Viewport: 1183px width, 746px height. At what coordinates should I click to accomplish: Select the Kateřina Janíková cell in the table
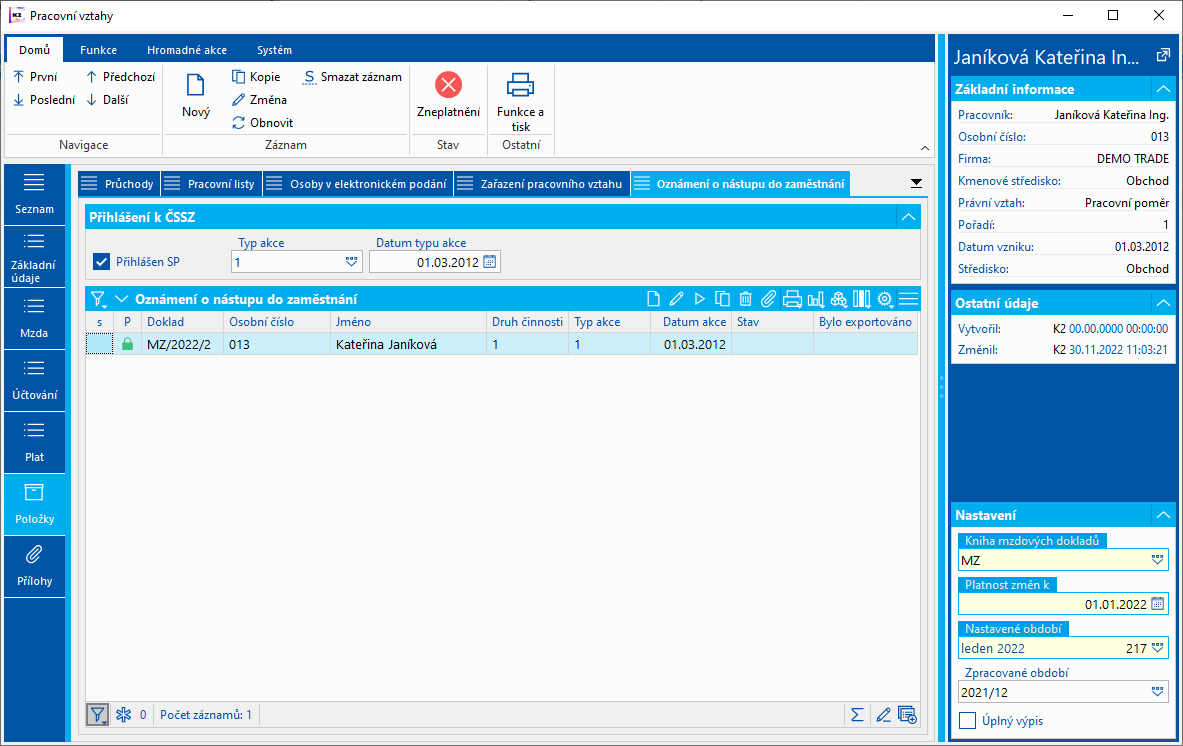409,344
